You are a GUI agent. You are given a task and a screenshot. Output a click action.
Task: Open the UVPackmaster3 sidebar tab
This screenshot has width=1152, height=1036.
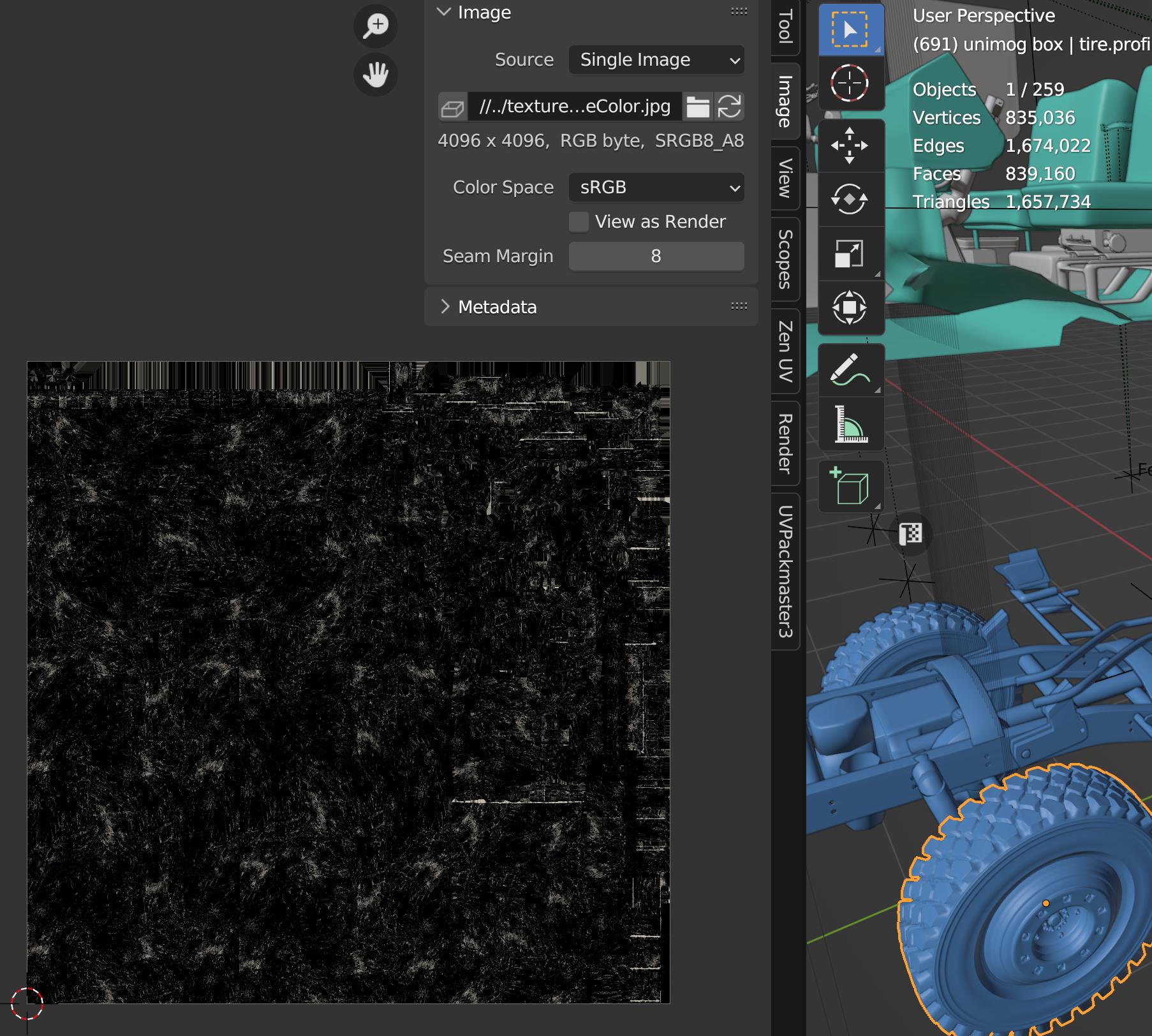(x=785, y=571)
